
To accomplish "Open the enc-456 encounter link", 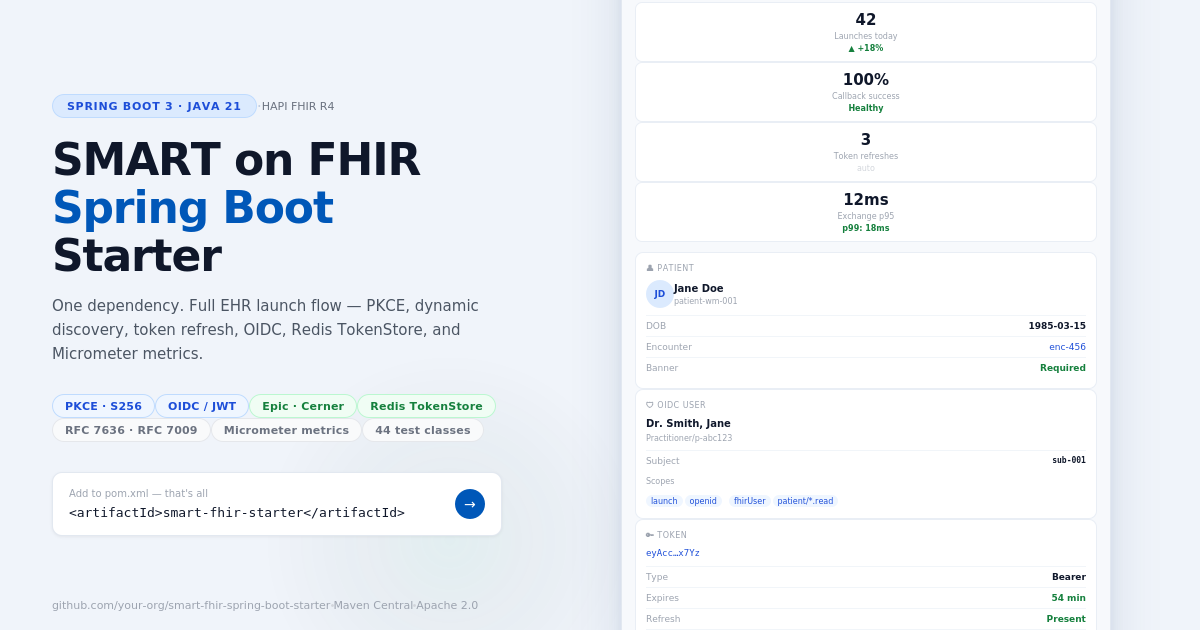I will tap(1067, 347).
